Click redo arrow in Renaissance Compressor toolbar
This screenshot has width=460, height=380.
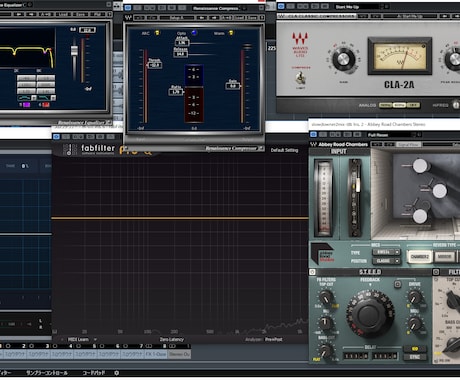(x=152, y=17)
